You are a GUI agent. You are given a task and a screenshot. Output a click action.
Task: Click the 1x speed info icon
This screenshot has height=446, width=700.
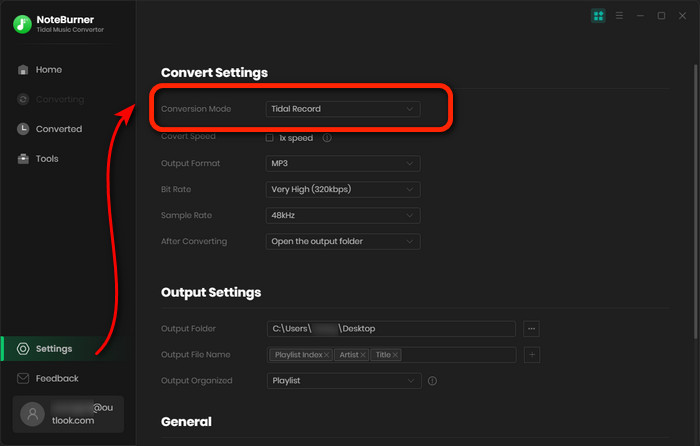327,138
